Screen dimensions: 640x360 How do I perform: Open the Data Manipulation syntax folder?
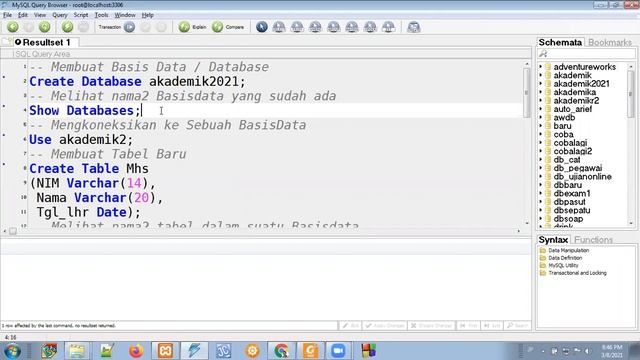(569, 250)
